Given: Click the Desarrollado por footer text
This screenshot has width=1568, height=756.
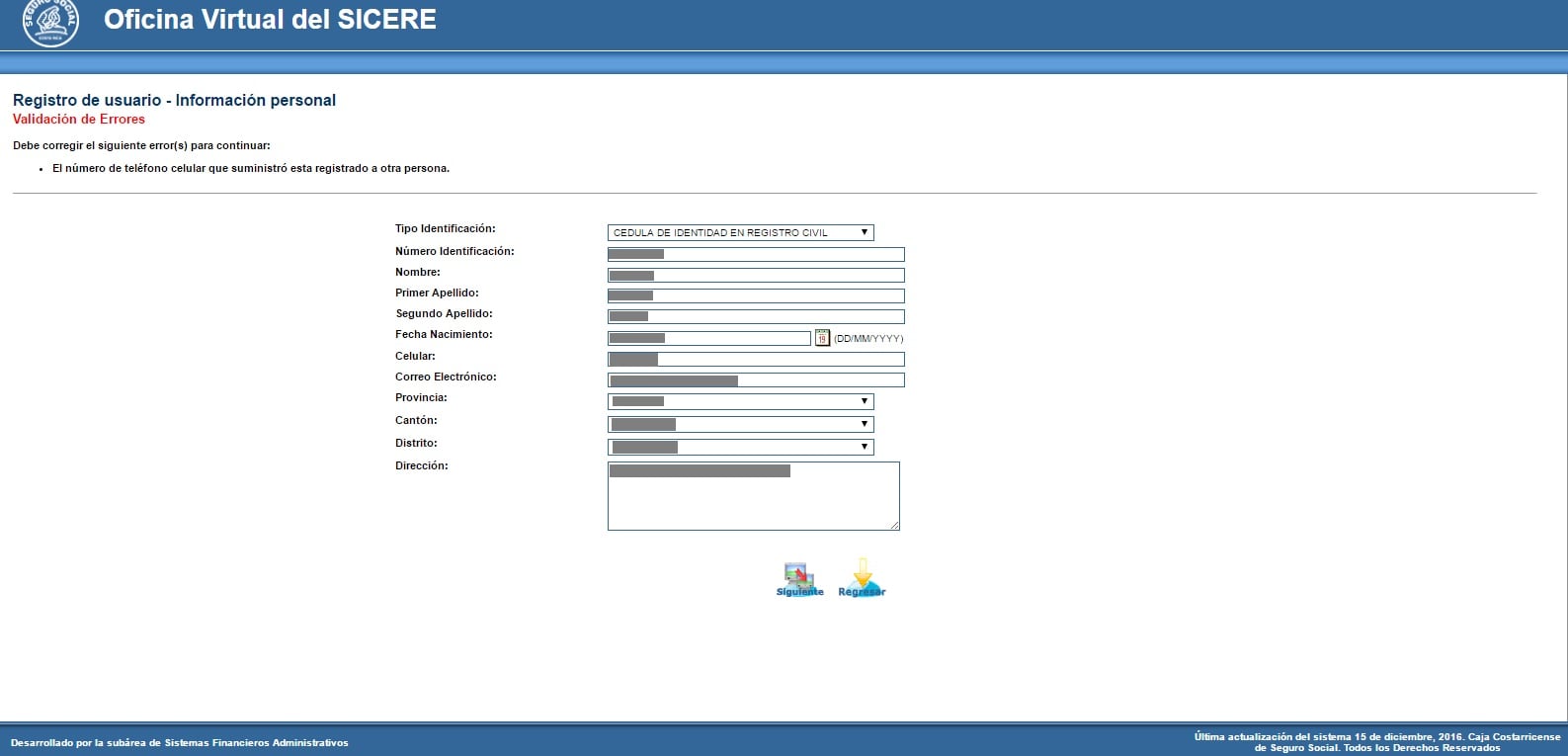Looking at the screenshot, I should [179, 742].
